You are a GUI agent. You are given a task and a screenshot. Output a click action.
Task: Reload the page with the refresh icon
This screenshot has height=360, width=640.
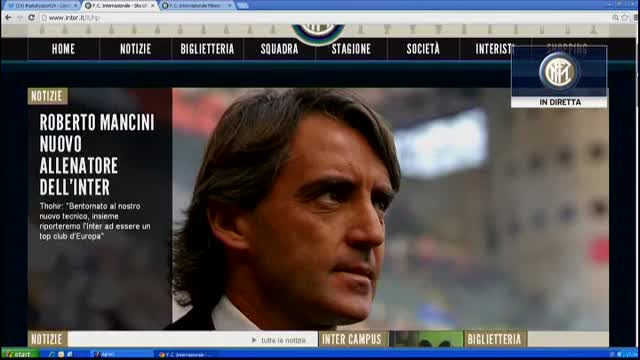click(x=31, y=18)
